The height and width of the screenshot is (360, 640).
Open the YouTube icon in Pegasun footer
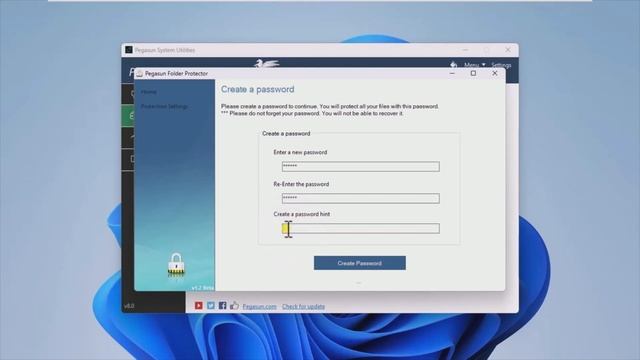coord(198,306)
